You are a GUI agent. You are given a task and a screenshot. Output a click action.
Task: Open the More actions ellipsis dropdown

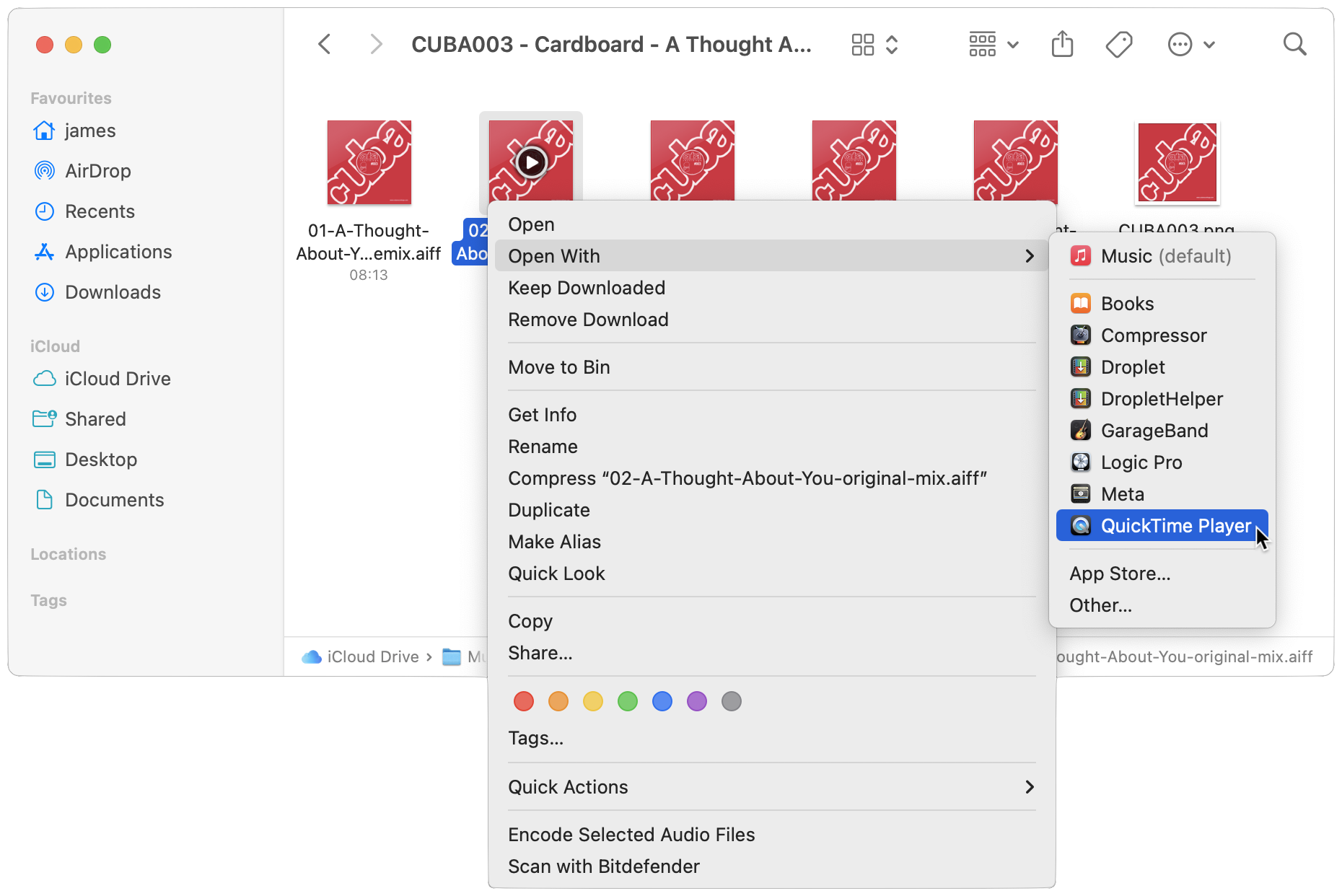click(x=1191, y=45)
